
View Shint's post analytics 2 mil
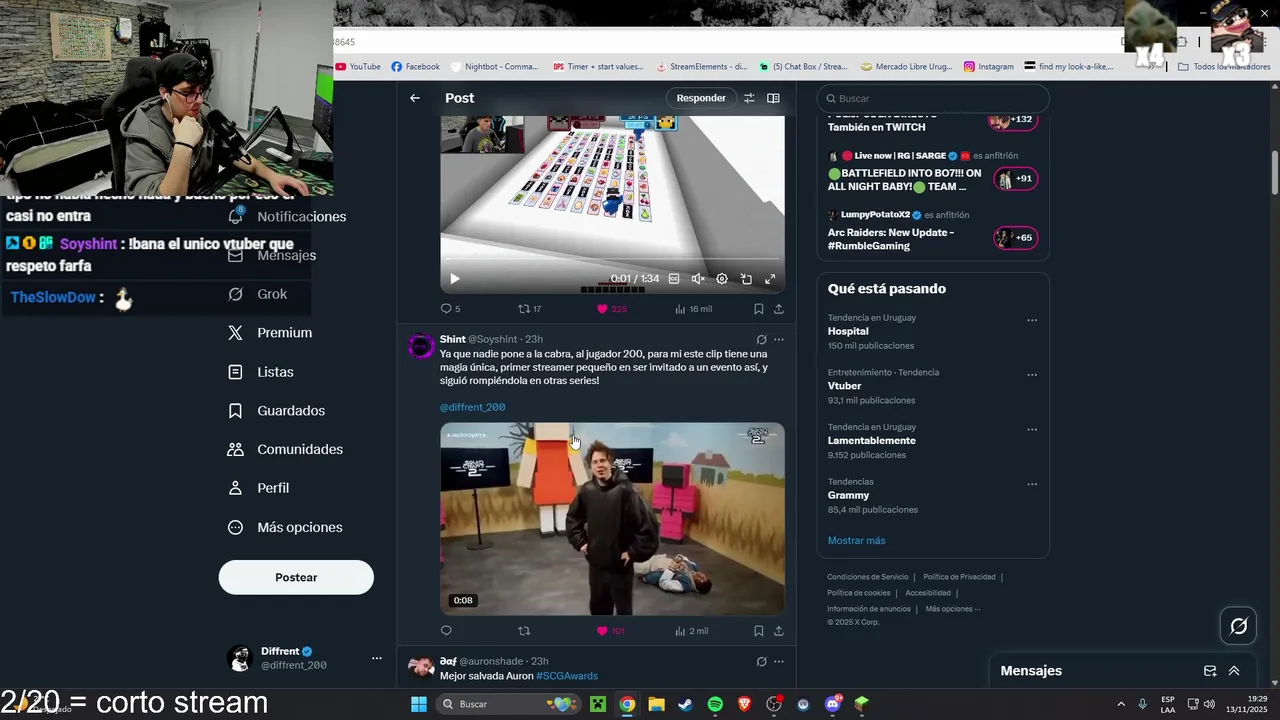click(691, 631)
